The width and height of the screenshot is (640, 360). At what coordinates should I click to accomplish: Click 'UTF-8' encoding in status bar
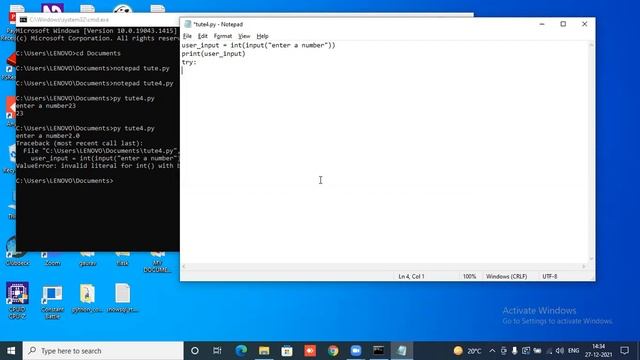pyautogui.click(x=550, y=276)
